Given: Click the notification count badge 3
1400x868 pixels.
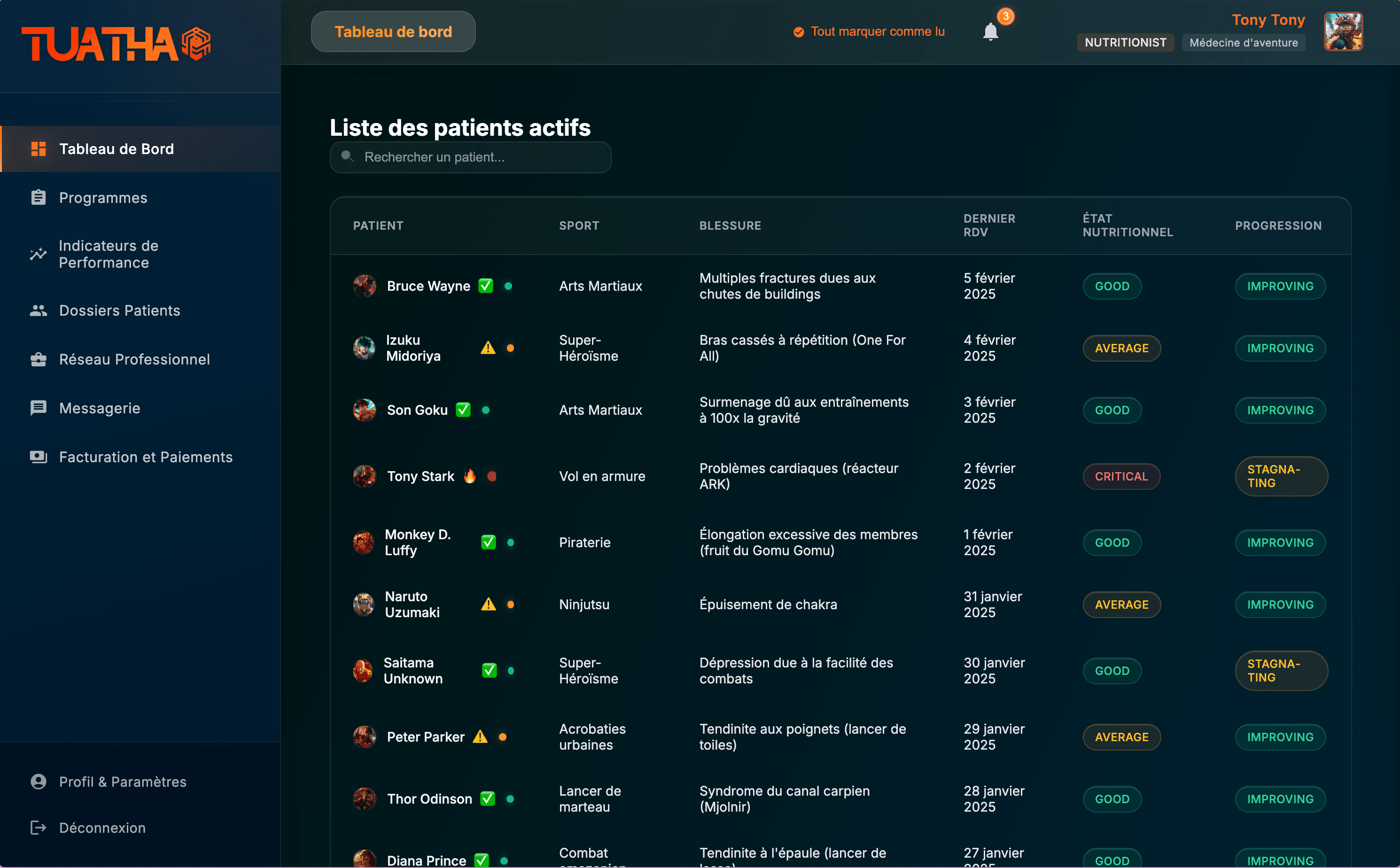Looking at the screenshot, I should [1005, 16].
